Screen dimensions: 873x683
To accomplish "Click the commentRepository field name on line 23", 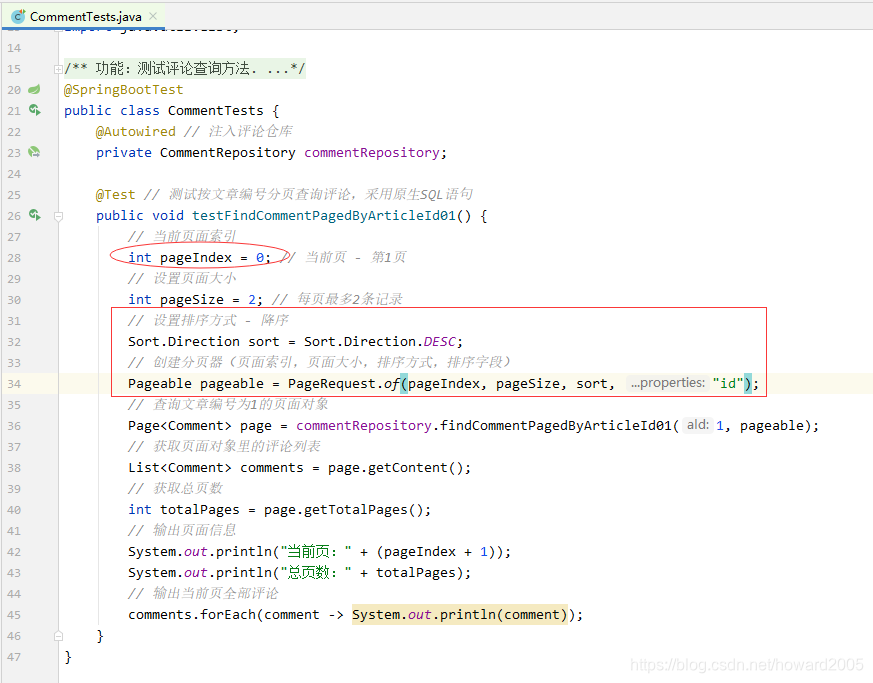I will click(372, 153).
